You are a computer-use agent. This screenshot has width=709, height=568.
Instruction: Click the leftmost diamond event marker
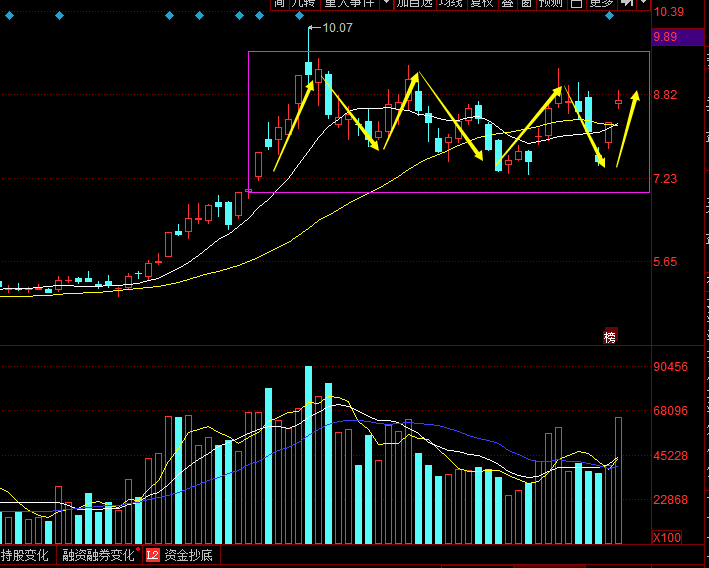click(9, 16)
